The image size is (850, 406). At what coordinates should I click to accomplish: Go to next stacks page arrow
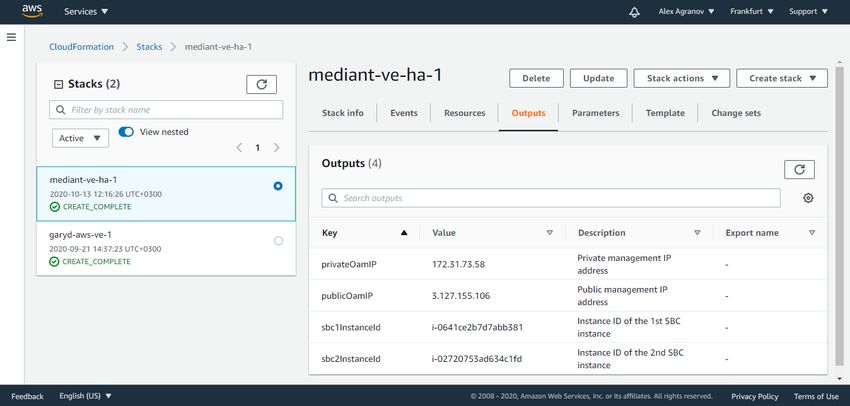click(276, 147)
